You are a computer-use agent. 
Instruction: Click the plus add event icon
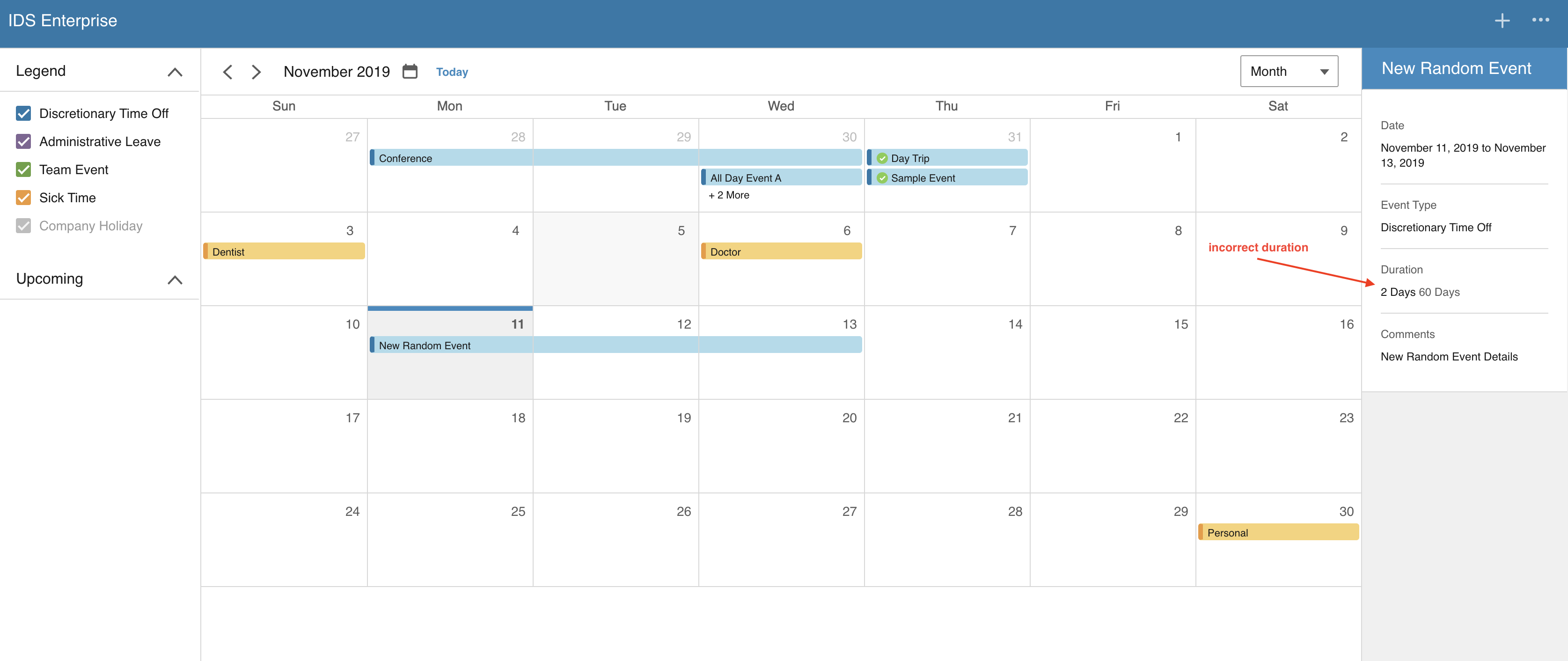(1502, 21)
